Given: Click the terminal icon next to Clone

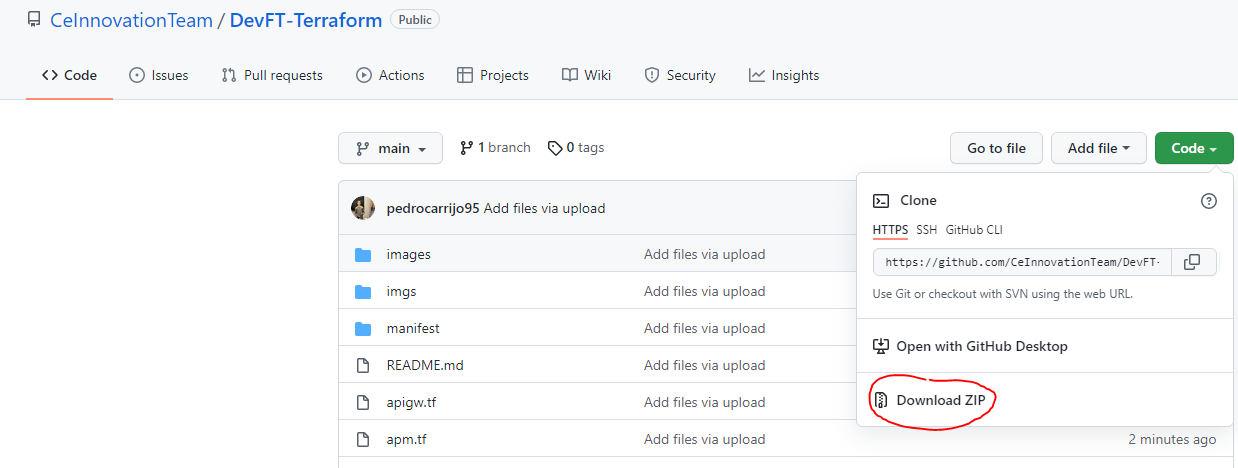Looking at the screenshot, I should (881, 201).
